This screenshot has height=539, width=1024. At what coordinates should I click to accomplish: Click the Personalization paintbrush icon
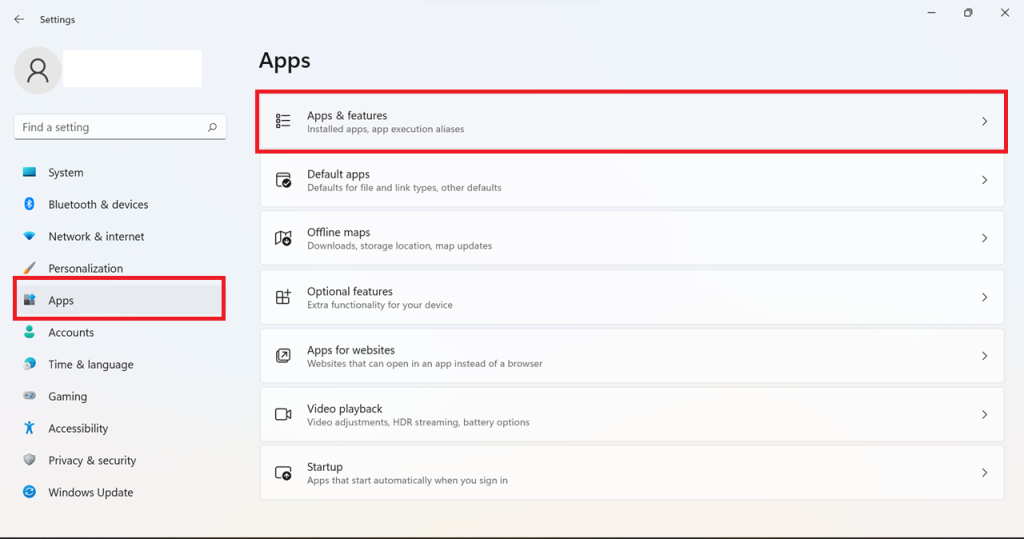[29, 269]
